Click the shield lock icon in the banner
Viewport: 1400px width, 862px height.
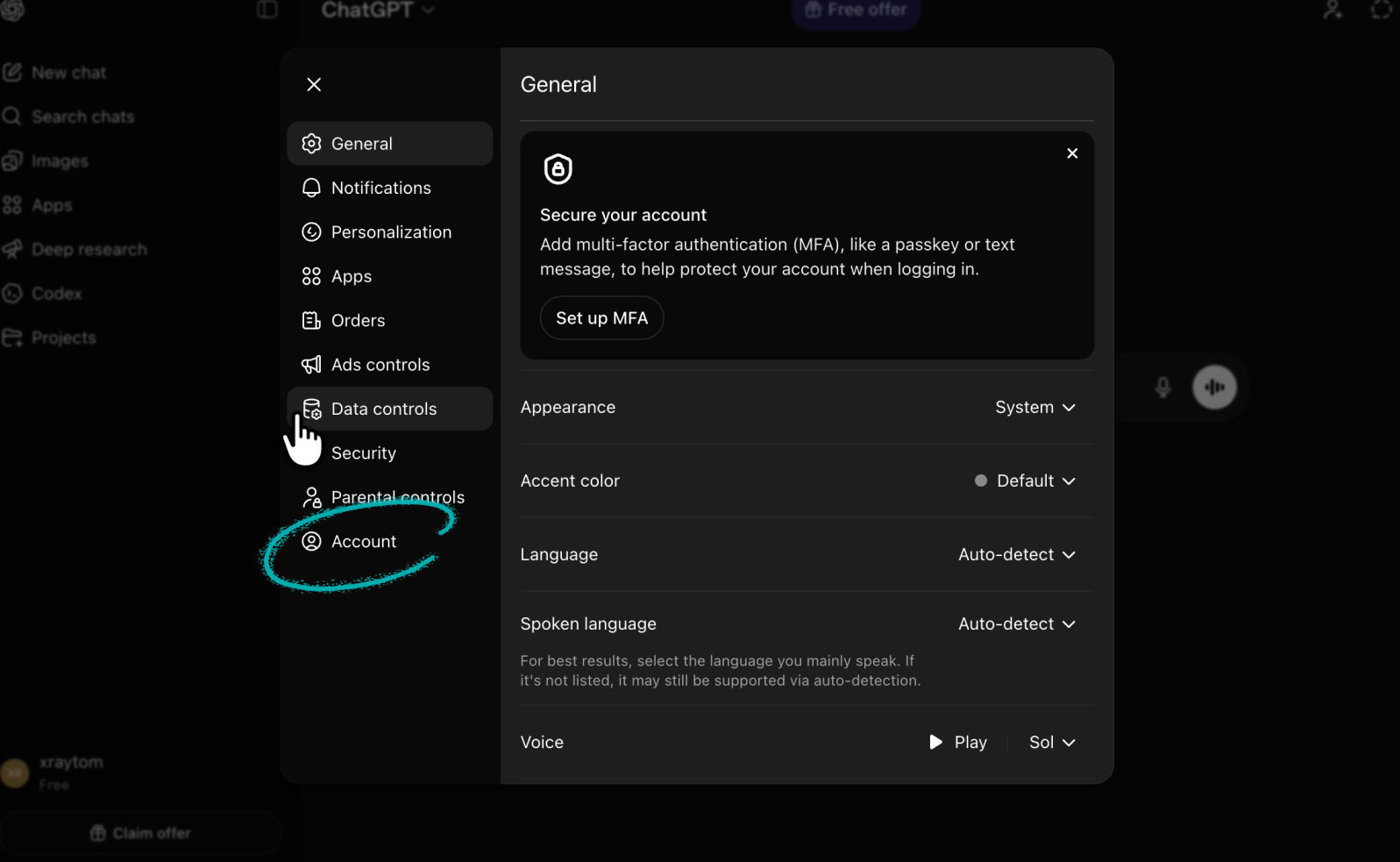tap(558, 169)
